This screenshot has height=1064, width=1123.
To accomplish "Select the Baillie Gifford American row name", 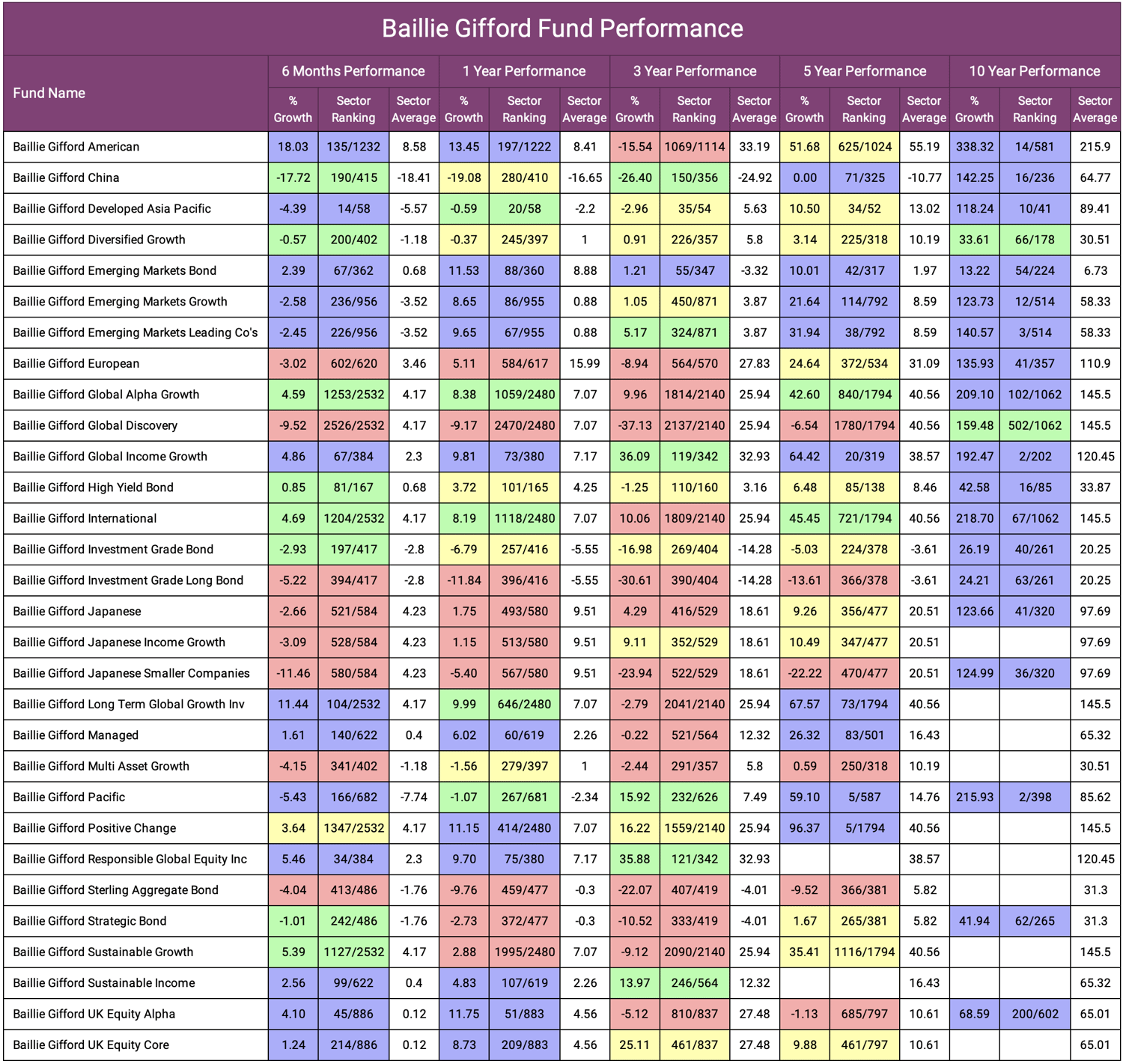I will pos(76,147).
